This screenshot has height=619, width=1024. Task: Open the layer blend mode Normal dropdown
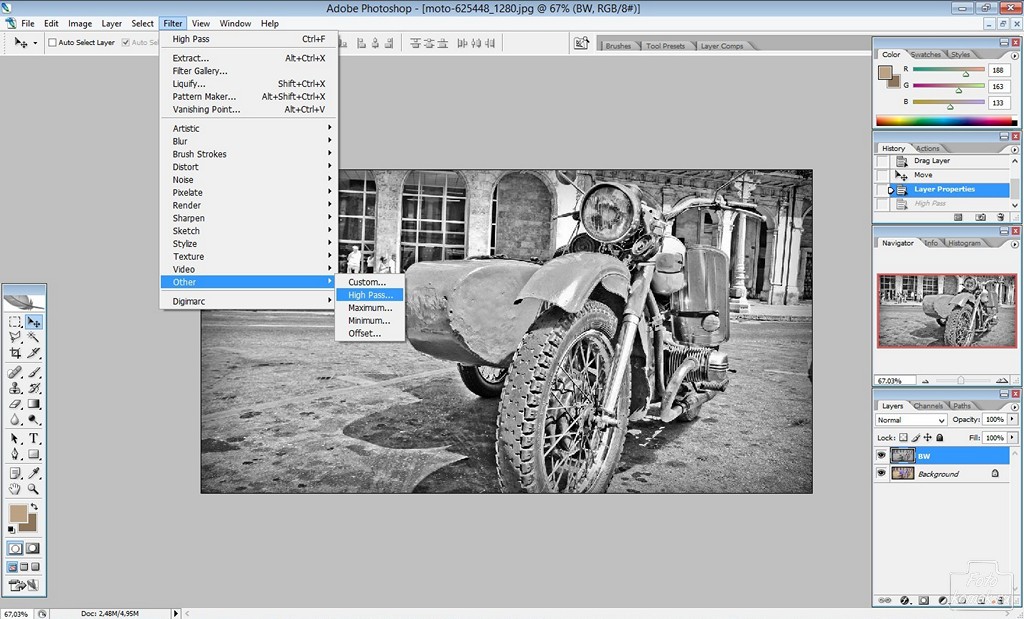[x=910, y=420]
